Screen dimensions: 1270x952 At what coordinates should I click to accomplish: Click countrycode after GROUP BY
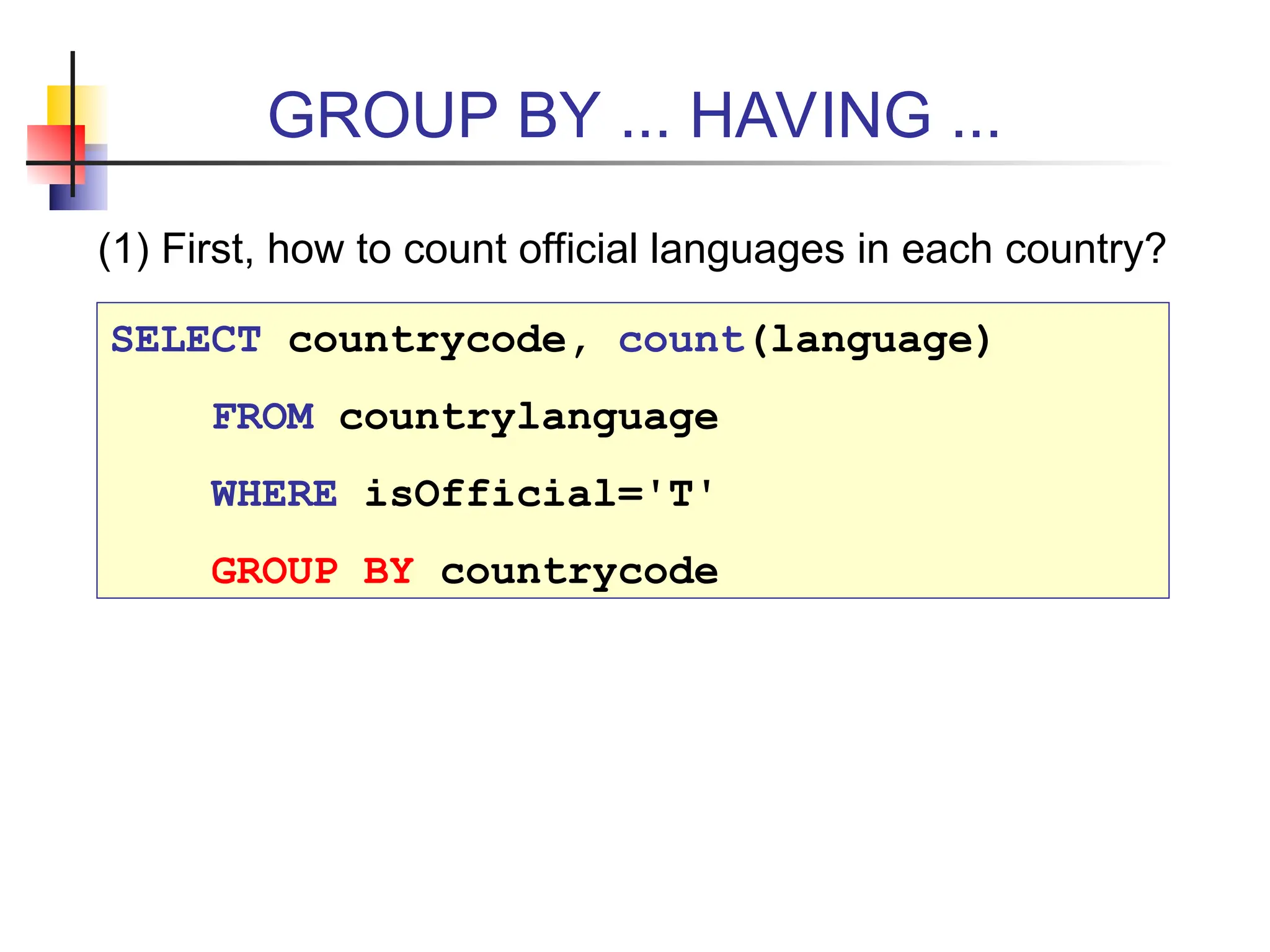(x=579, y=571)
